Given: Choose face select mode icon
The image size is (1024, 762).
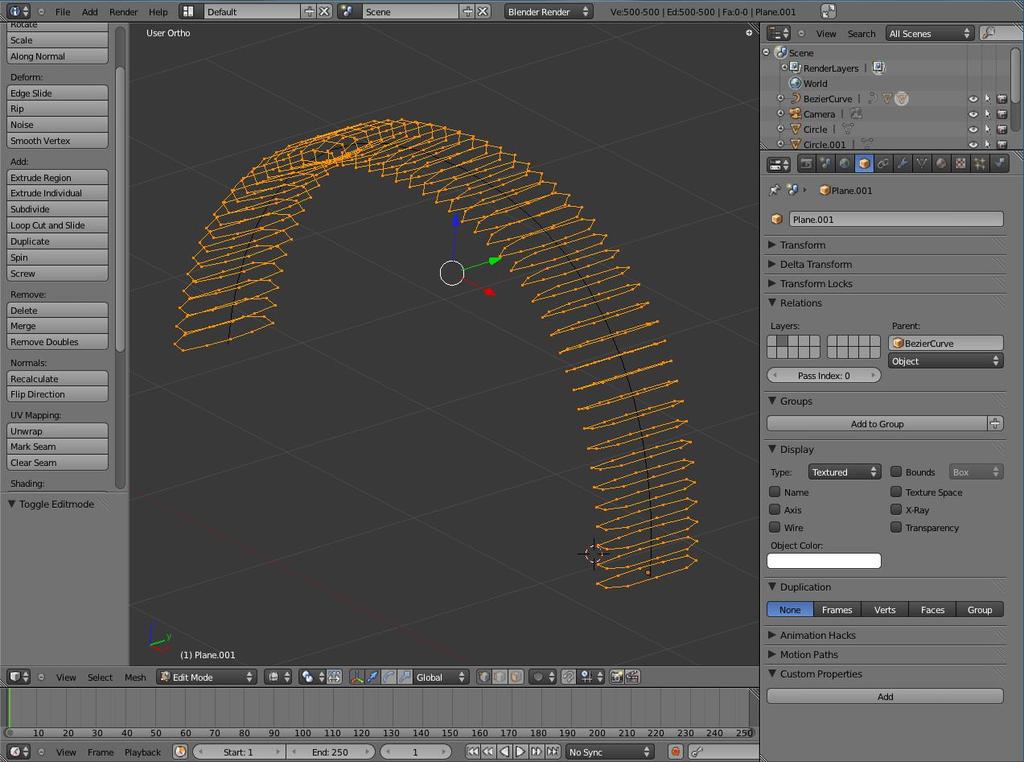Looking at the screenshot, I should click(516, 677).
